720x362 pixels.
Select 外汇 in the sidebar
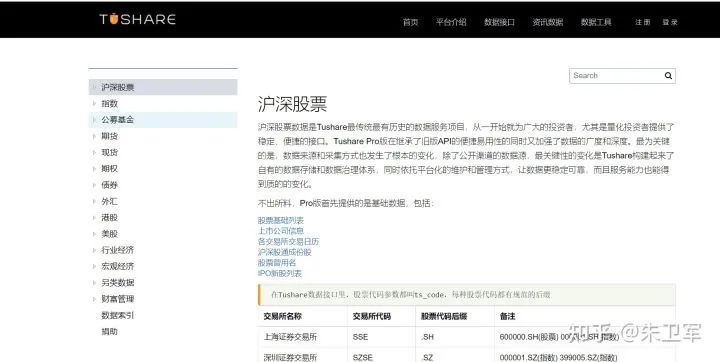[109, 201]
